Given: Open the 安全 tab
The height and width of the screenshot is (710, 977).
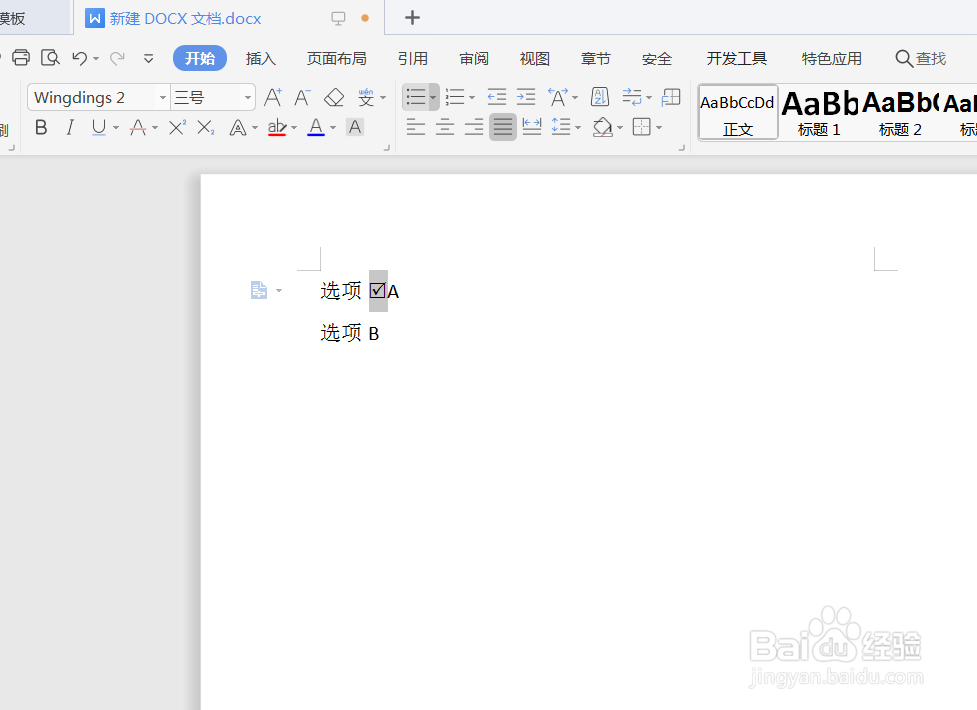Looking at the screenshot, I should point(657,59).
